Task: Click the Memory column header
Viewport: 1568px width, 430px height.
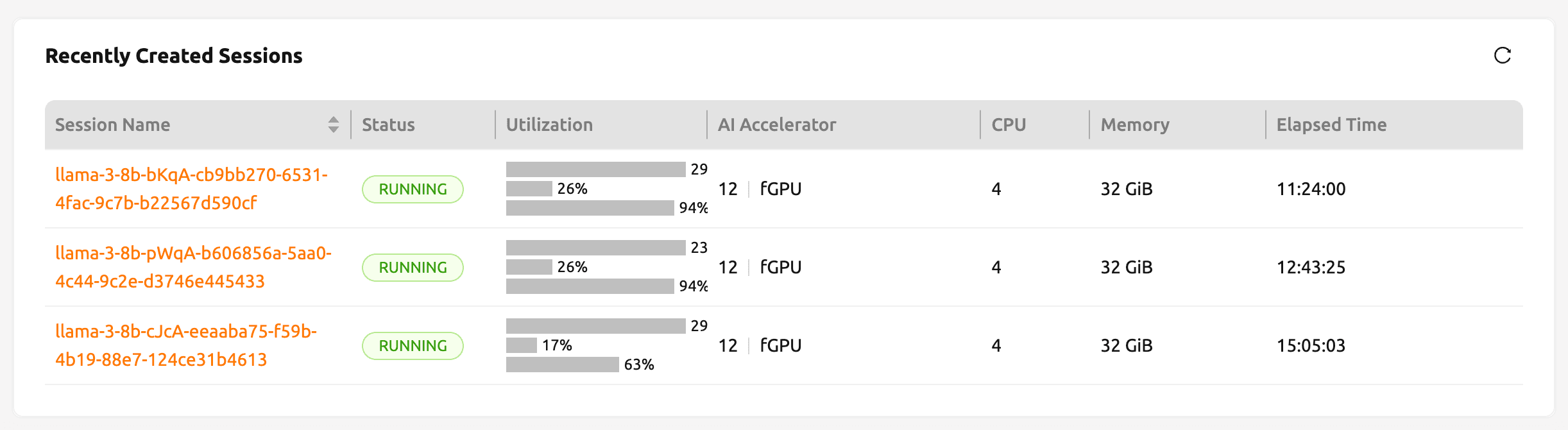Action: coord(1134,125)
